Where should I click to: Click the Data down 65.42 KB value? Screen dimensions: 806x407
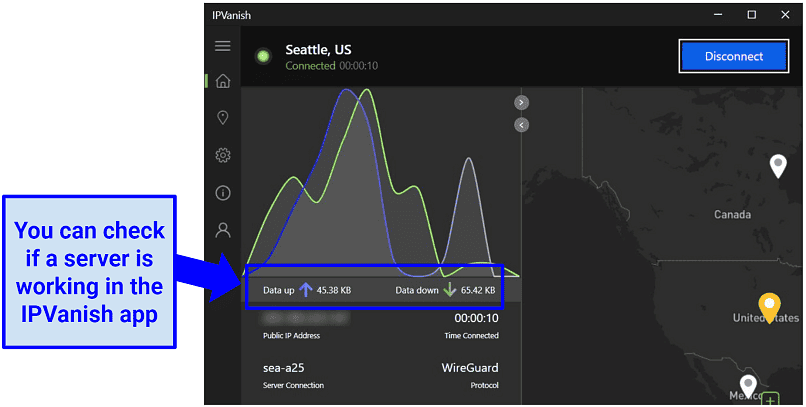tap(478, 290)
